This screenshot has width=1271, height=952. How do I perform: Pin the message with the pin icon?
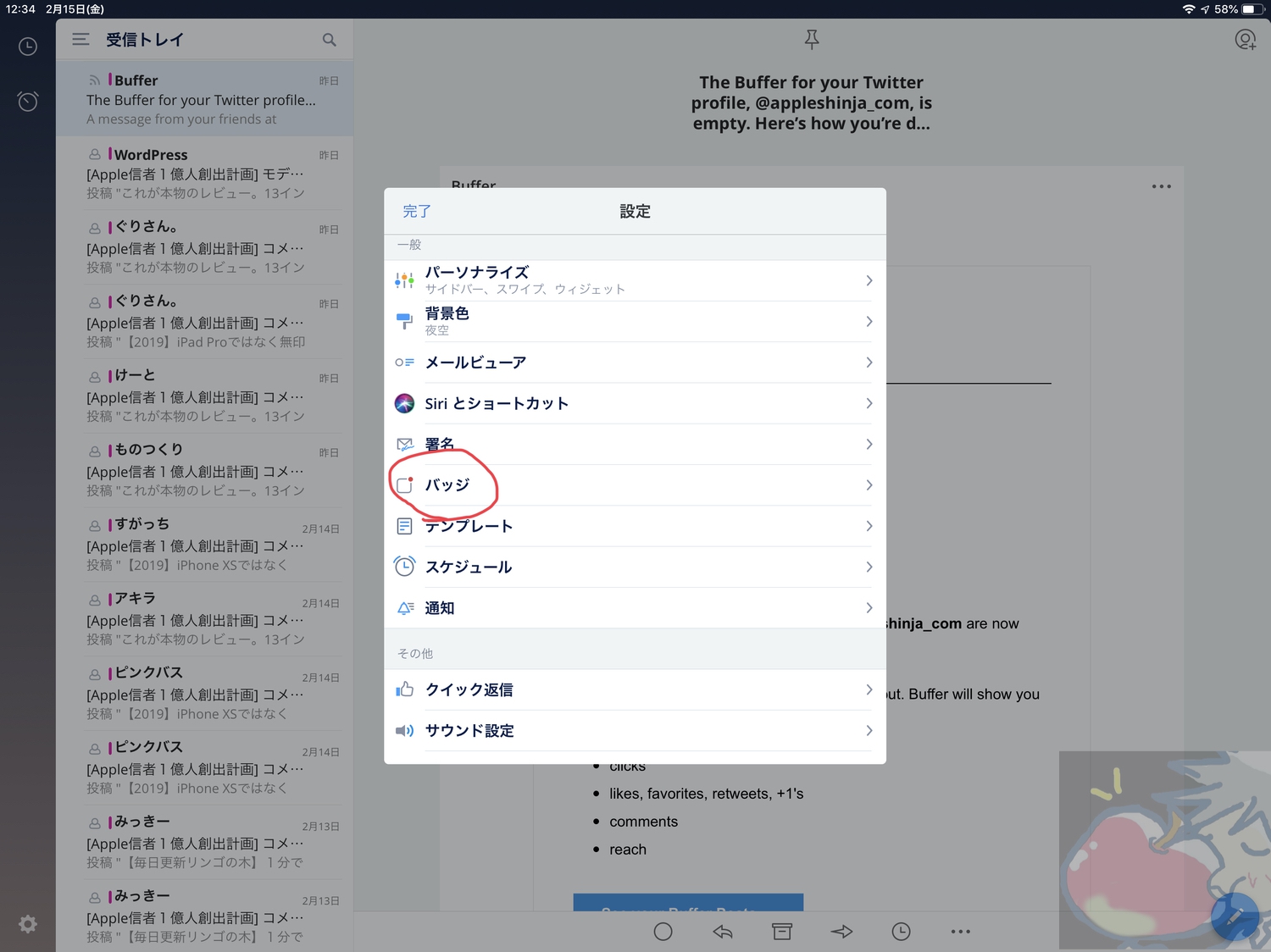pos(812,39)
